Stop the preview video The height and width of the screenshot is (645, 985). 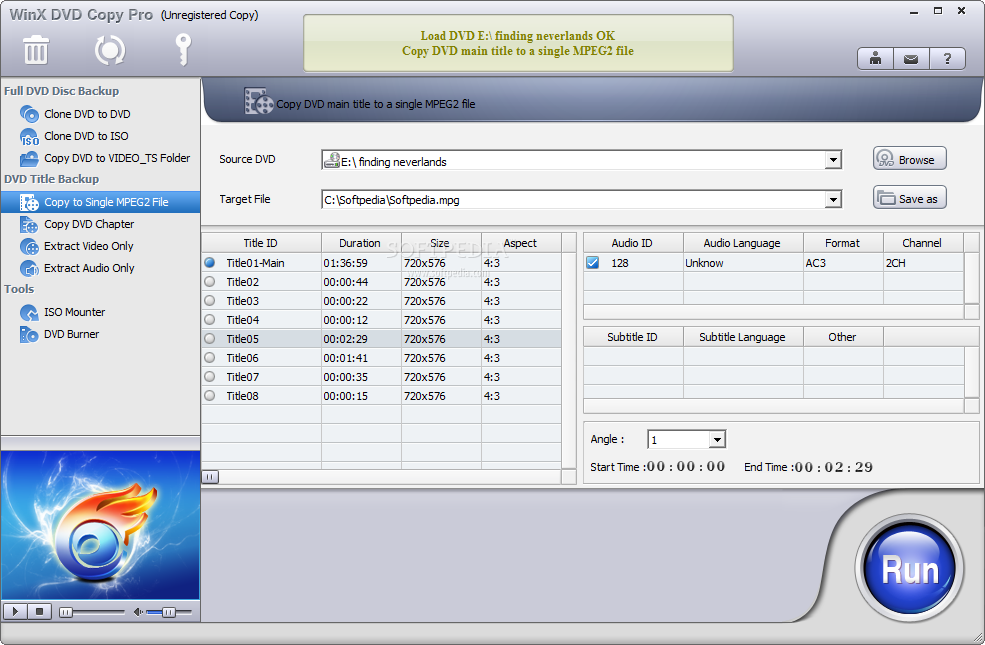(x=40, y=611)
